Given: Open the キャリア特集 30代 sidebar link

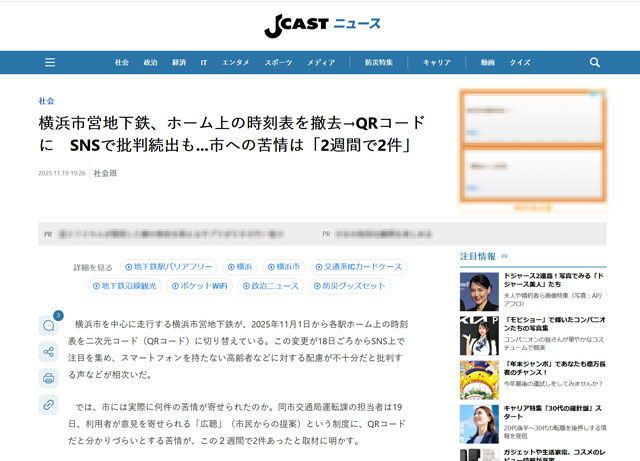Looking at the screenshot, I should coord(553,412).
